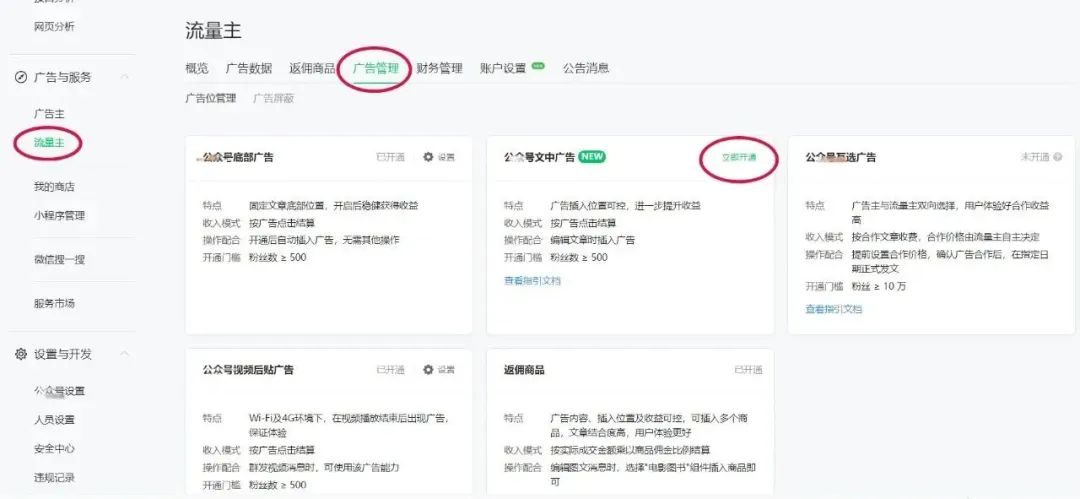Switch to the 广告数据 tab
1080x499 pixels.
pyautogui.click(x=249, y=68)
